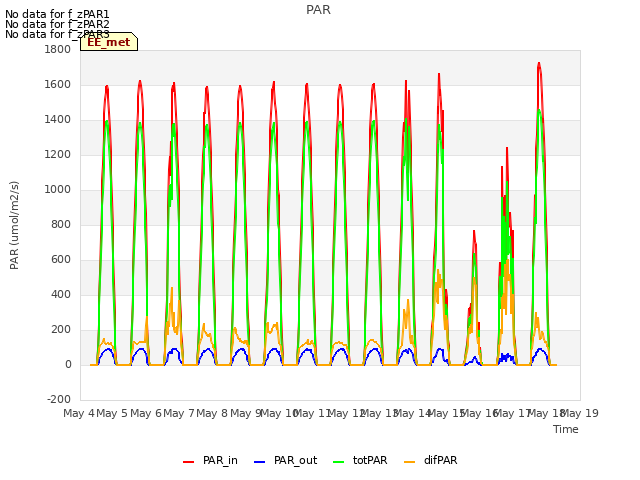Click the 1000 y-axis tick label
Screen dimensions: 640x480
click(58, 189)
